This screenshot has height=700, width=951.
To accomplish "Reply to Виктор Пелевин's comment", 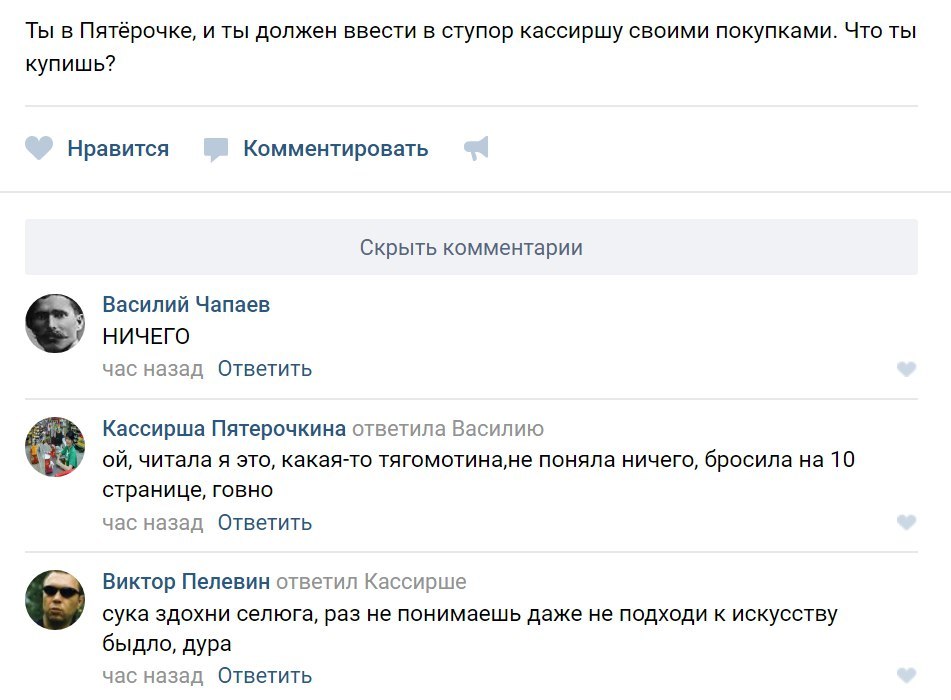I will tap(265, 676).
